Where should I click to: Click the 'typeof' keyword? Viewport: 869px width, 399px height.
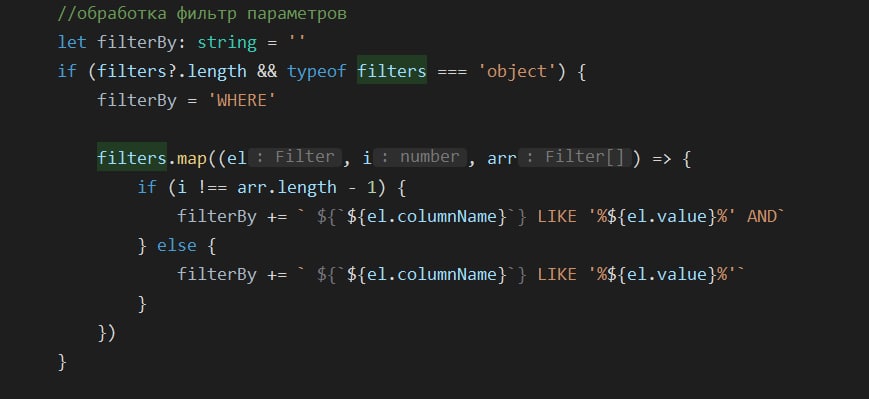pos(317,72)
